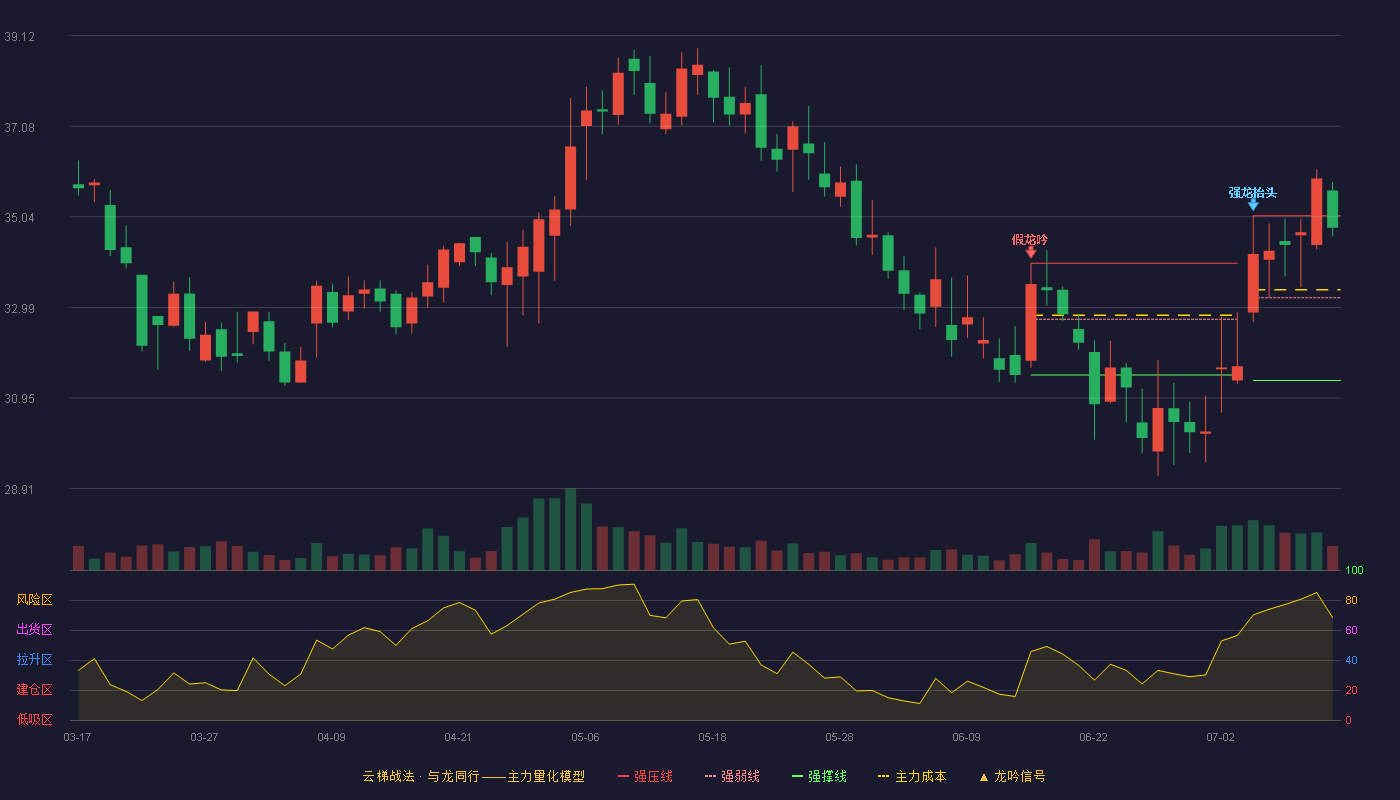This screenshot has width=1400, height=800.
Task: Click the 低吸区 zone label
Action: click(34, 719)
